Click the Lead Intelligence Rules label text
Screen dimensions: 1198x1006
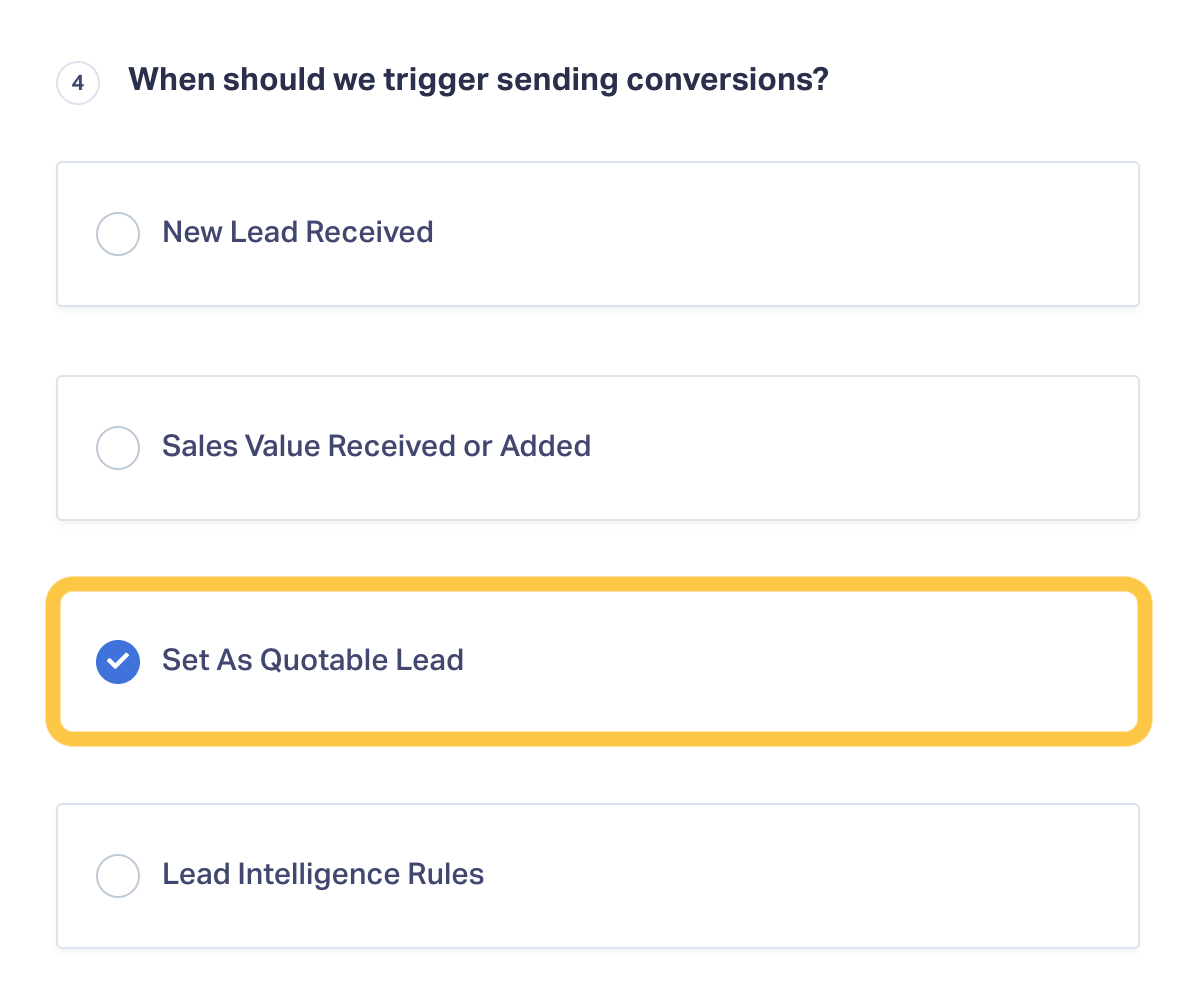pos(323,875)
